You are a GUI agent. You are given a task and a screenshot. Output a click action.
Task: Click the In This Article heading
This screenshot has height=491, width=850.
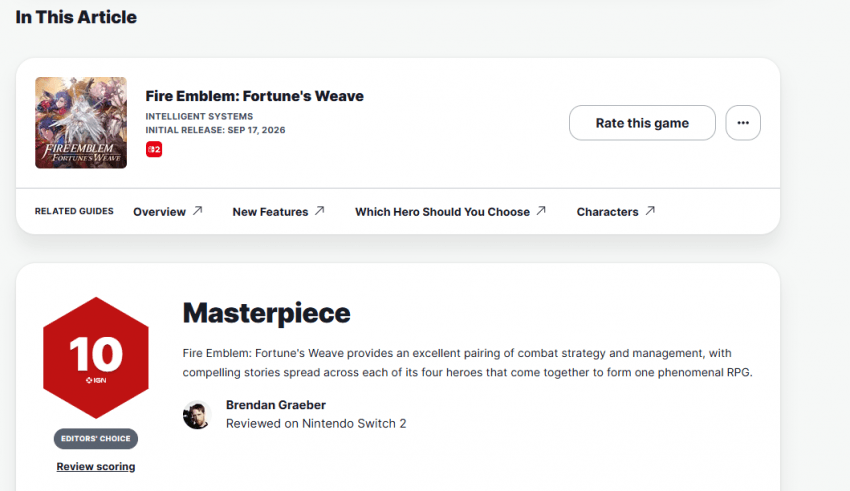click(x=76, y=17)
